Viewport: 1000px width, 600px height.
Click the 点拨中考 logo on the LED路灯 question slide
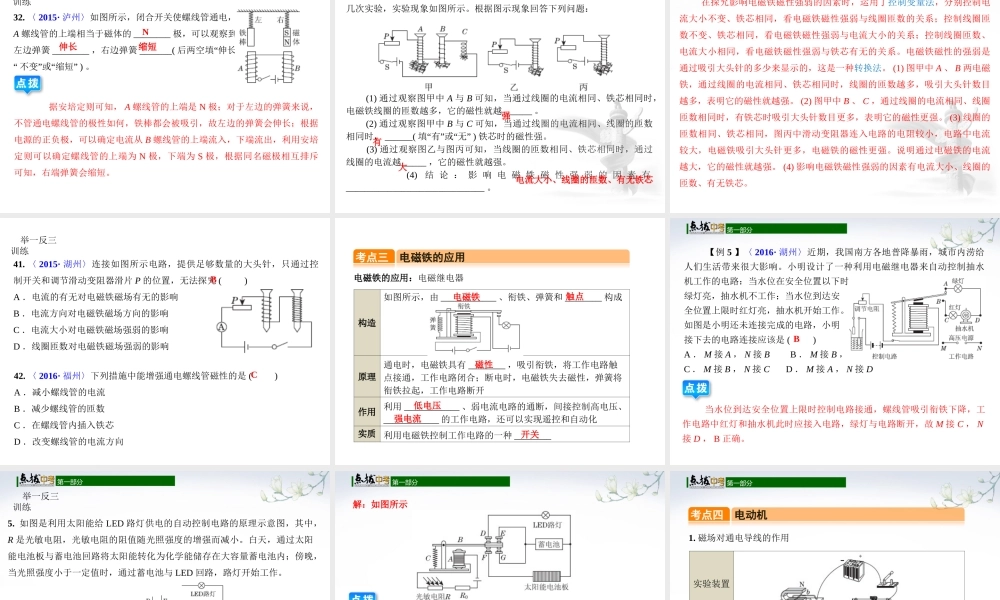36,479
